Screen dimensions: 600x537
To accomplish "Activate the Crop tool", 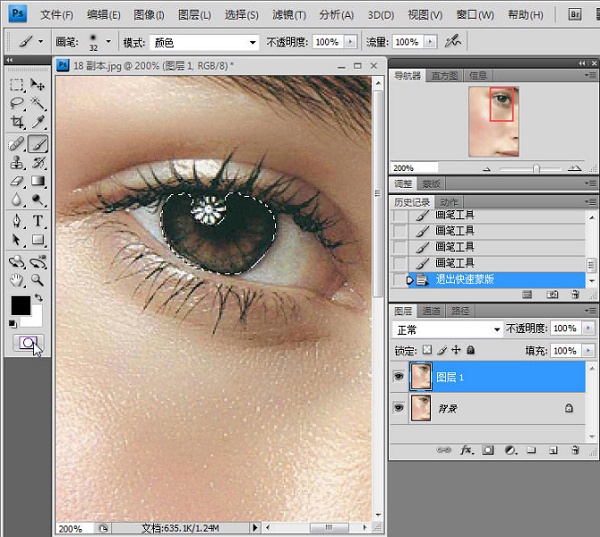I will (x=16, y=122).
